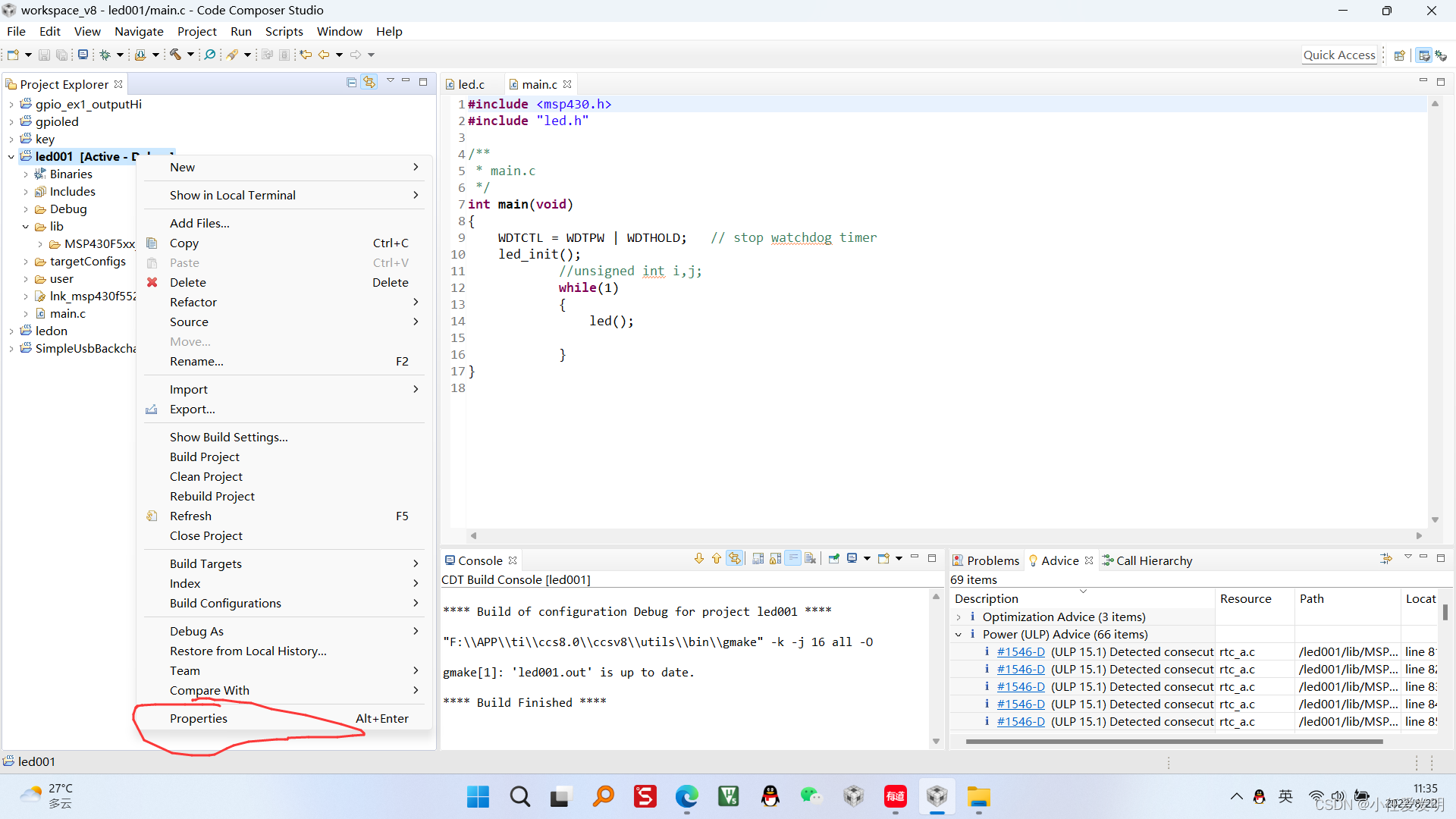This screenshot has width=1456, height=819.
Task: Toggle Scroll Lock in Console toolbar
Action: (775, 560)
